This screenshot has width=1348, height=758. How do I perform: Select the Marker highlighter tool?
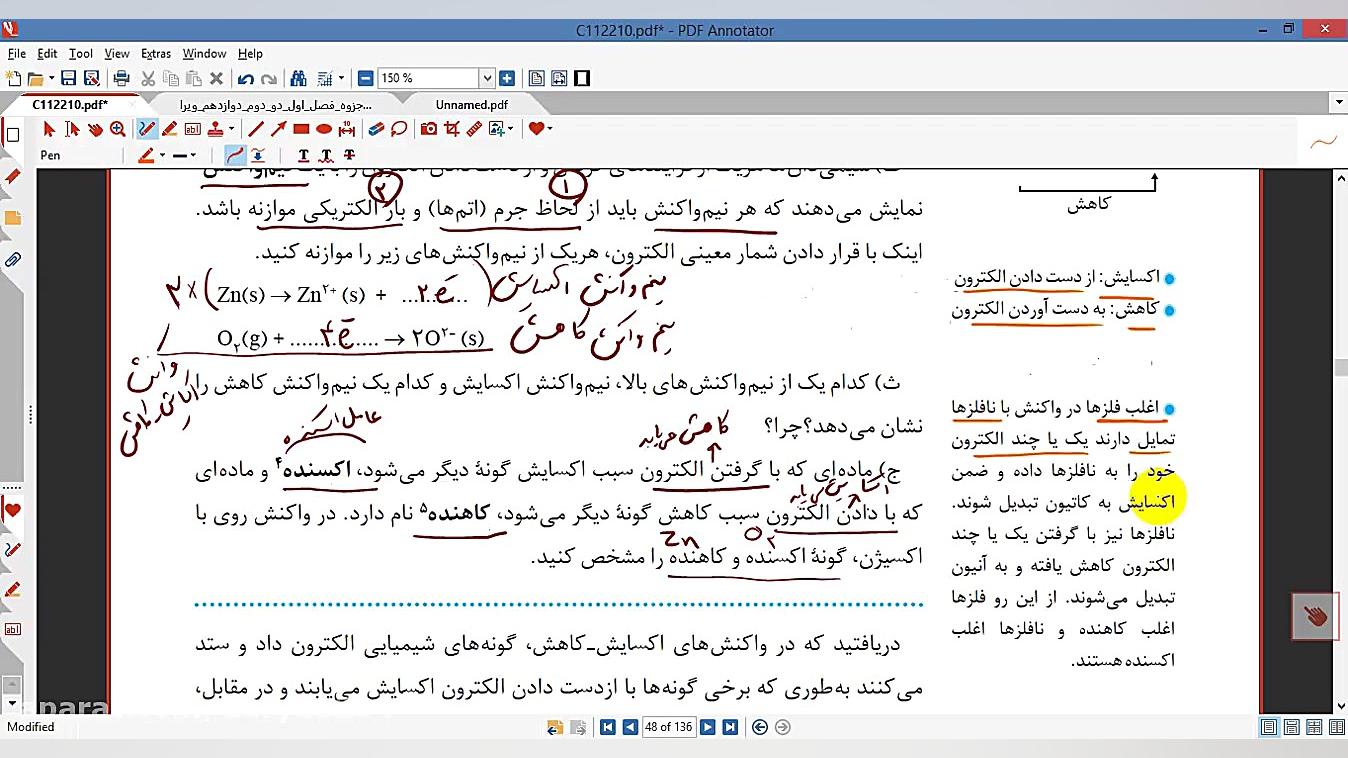coord(170,129)
